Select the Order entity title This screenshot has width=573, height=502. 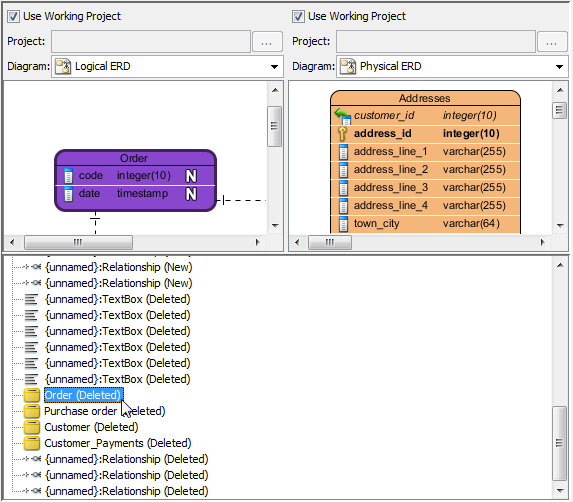134,158
